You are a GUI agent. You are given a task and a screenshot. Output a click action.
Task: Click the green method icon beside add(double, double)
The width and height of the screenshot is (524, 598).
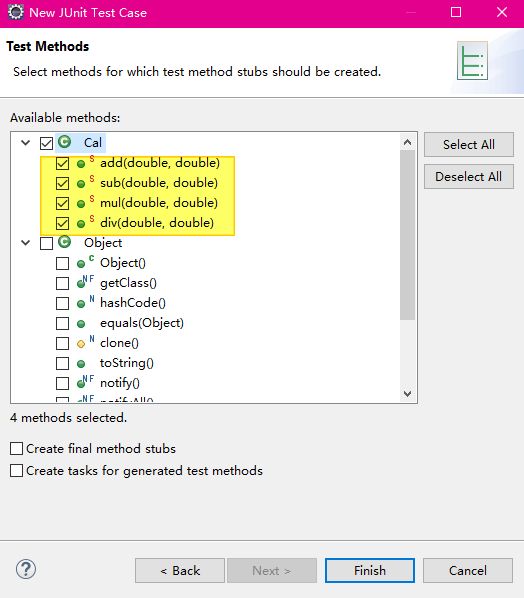click(x=81, y=164)
